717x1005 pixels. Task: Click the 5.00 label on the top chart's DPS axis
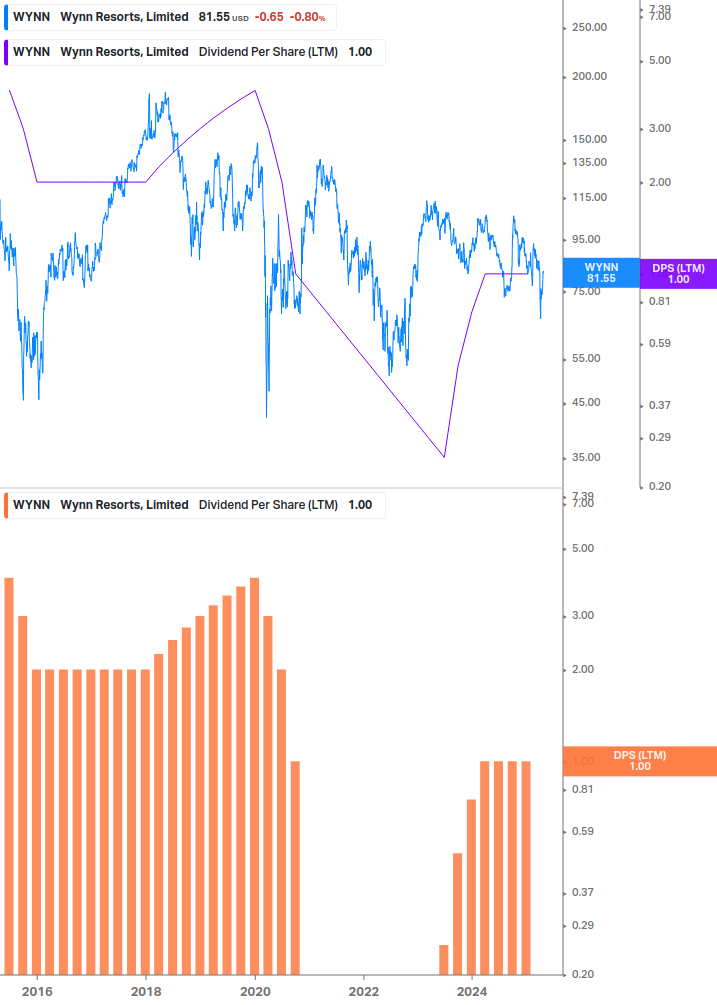[660, 61]
